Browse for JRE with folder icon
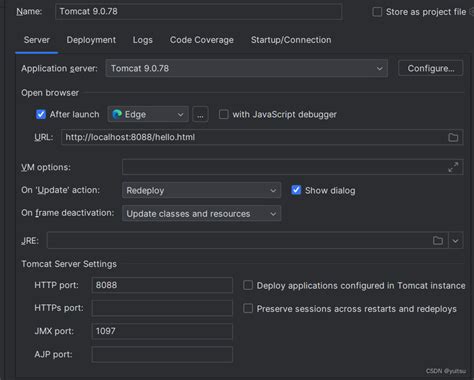Viewport: 474px width, 380px height. pos(438,240)
